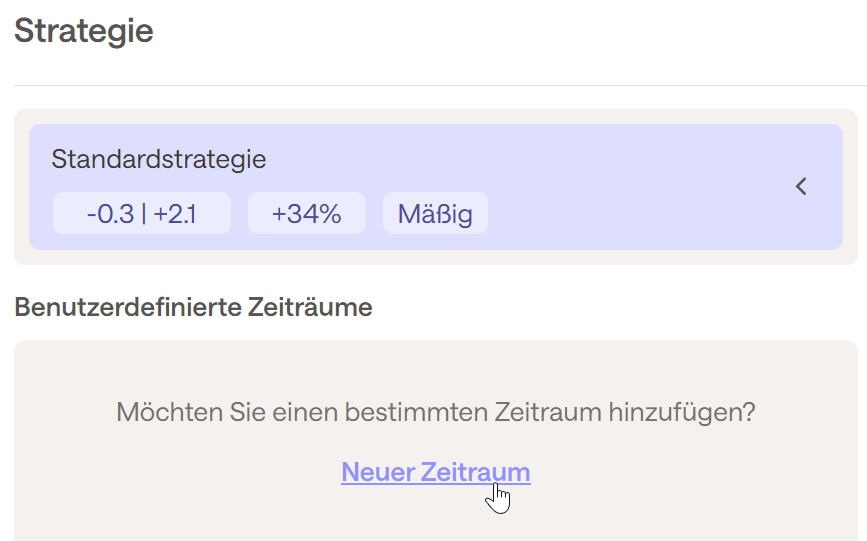Select the "Mäßig" intensity badge
The width and height of the screenshot is (867, 541).
(x=435, y=214)
